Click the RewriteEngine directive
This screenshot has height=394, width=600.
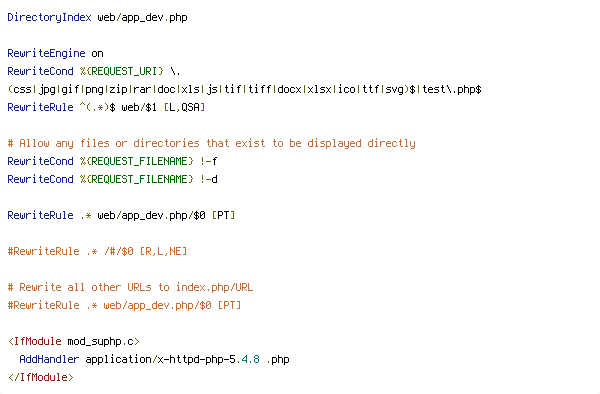coord(46,54)
